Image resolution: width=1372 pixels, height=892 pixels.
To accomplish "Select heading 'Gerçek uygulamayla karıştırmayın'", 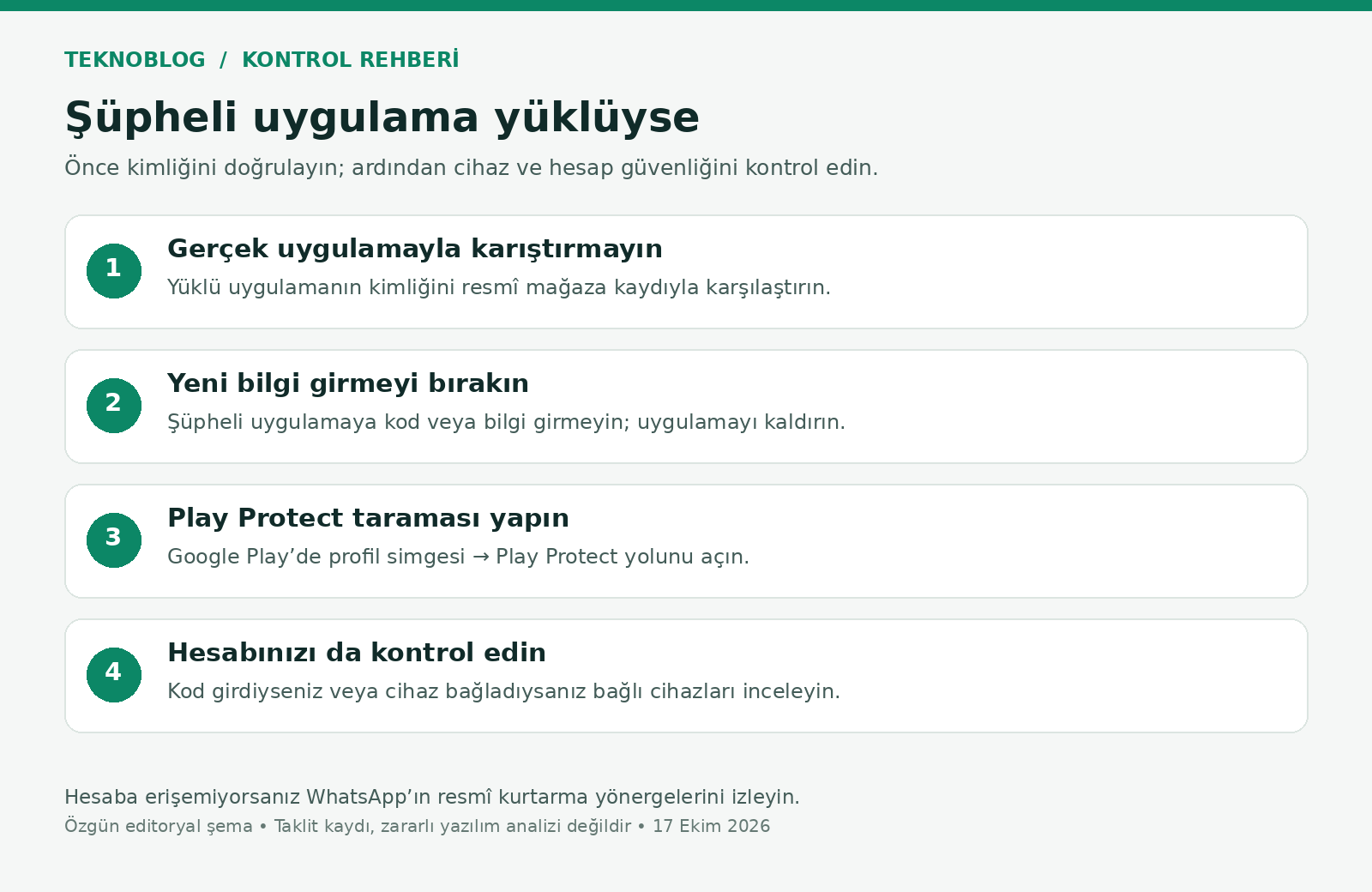I will 415,249.
